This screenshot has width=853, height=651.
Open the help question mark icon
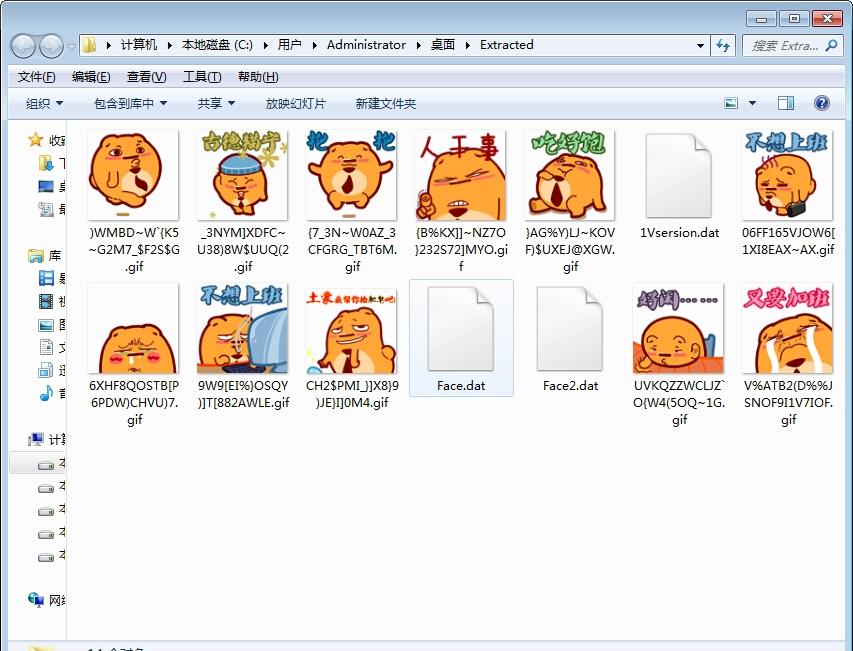coord(822,103)
